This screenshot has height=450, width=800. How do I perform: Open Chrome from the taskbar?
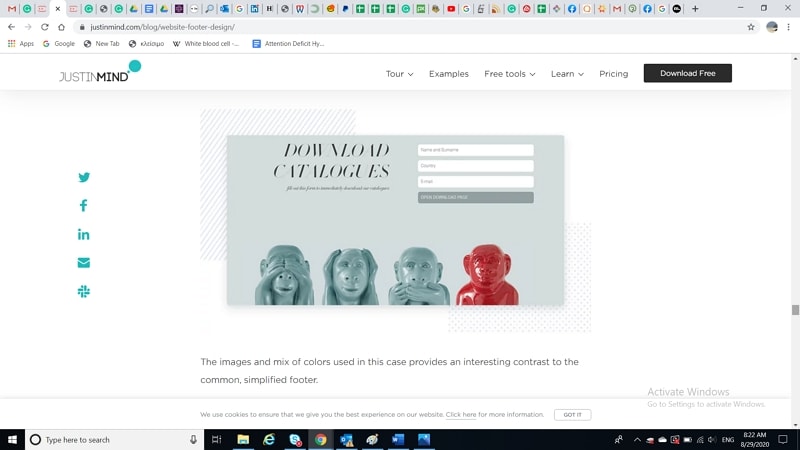[320, 439]
